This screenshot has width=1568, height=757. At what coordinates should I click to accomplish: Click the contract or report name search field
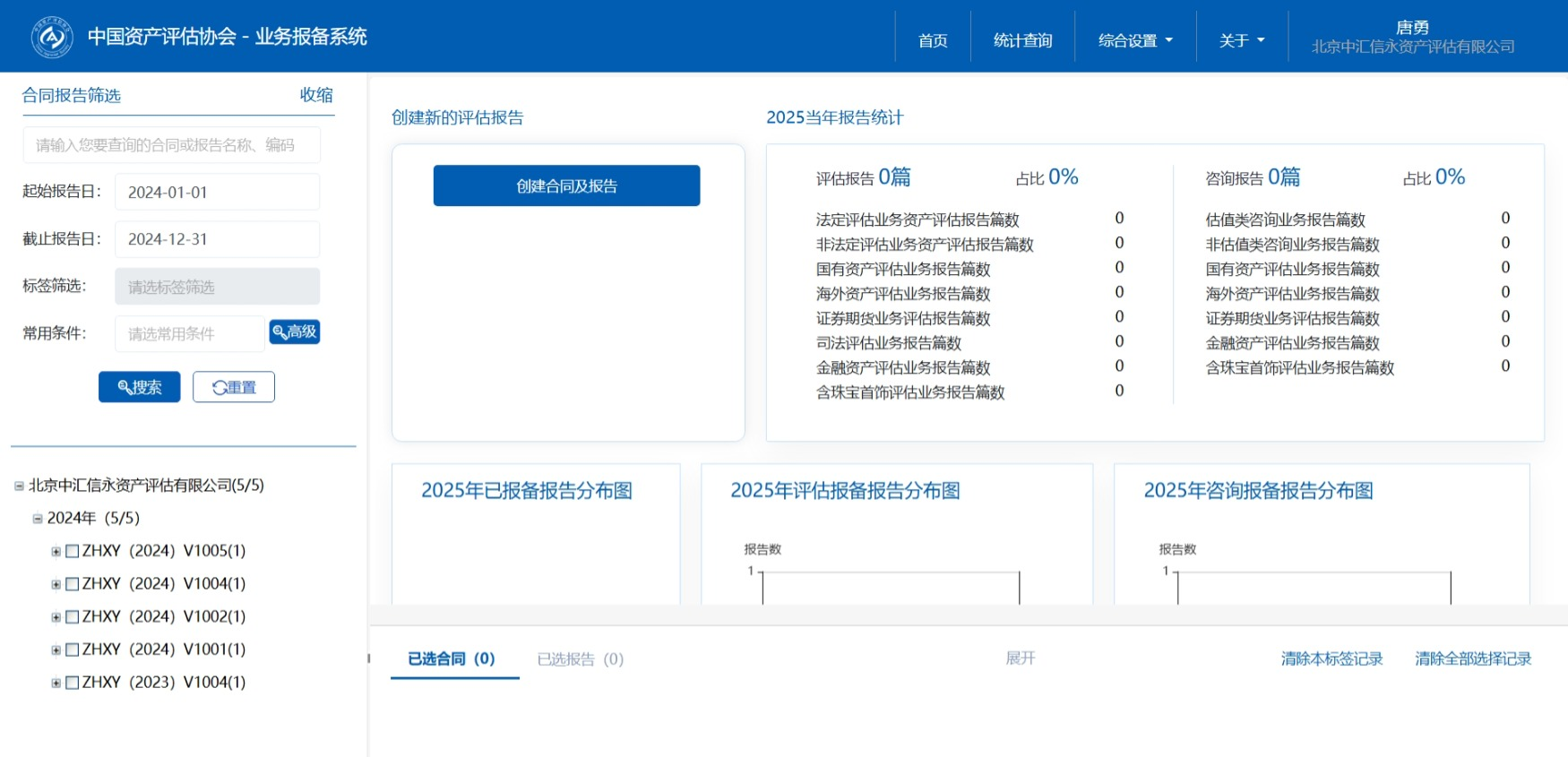tap(171, 145)
